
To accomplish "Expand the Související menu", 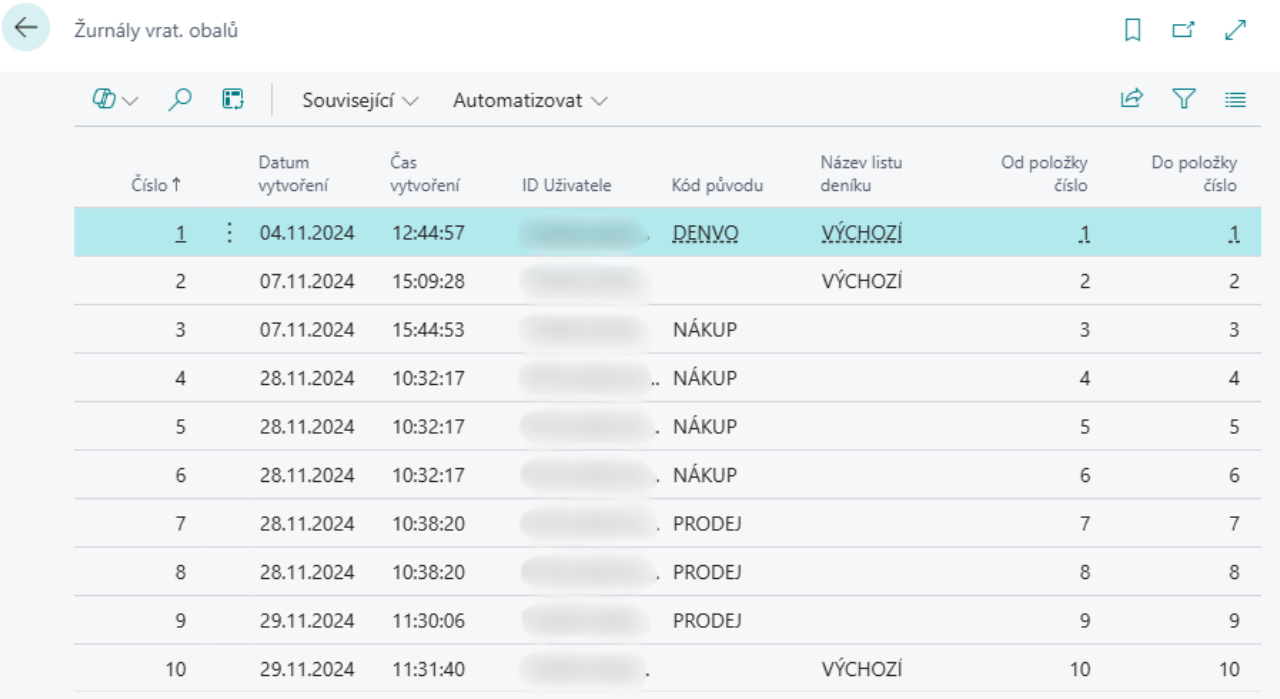I will click(x=361, y=101).
